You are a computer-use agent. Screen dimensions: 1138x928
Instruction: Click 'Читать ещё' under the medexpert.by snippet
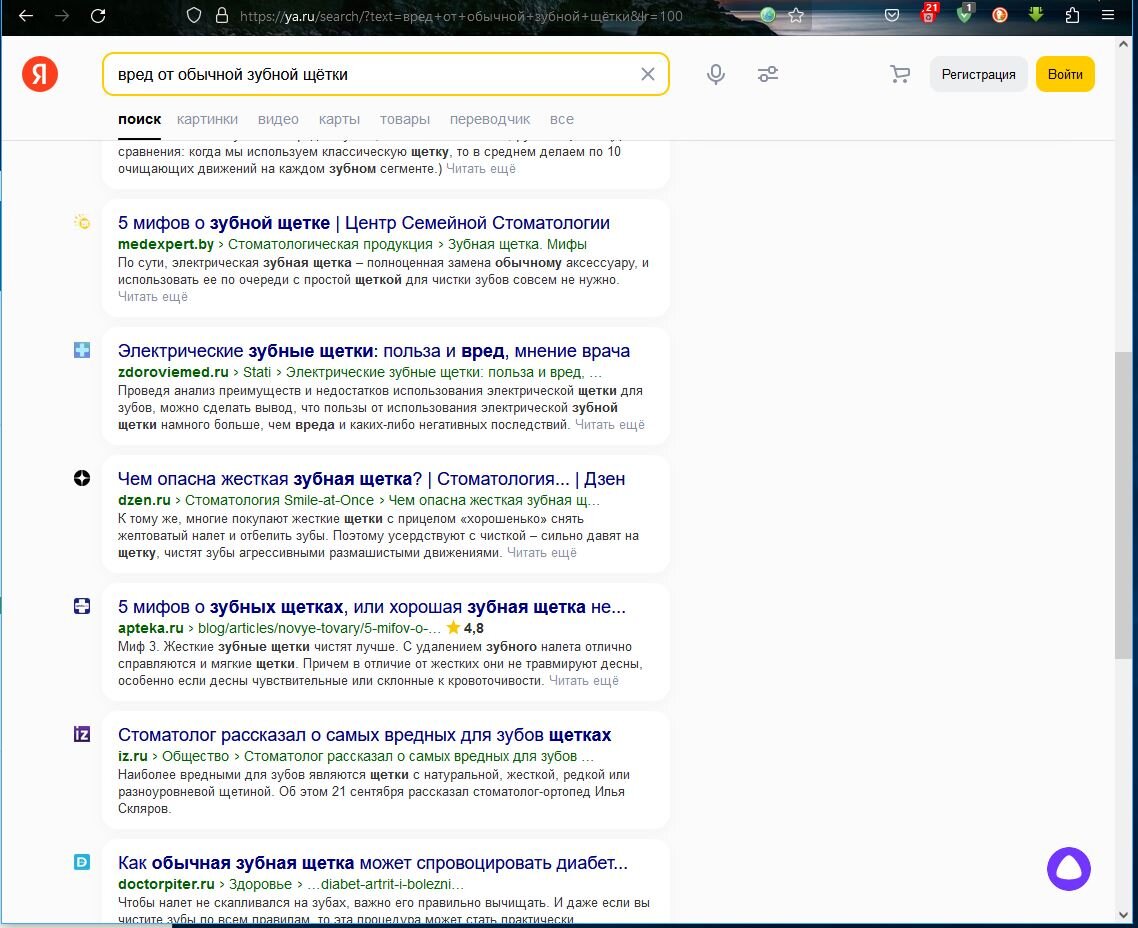point(152,297)
